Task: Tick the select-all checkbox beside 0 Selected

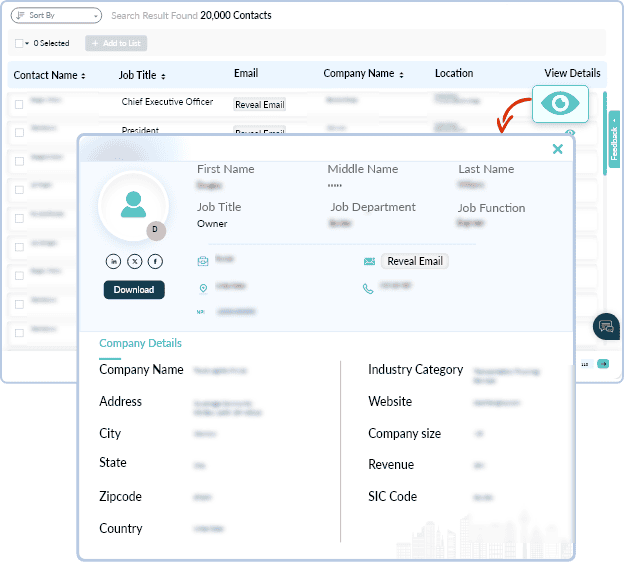Action: coord(19,43)
